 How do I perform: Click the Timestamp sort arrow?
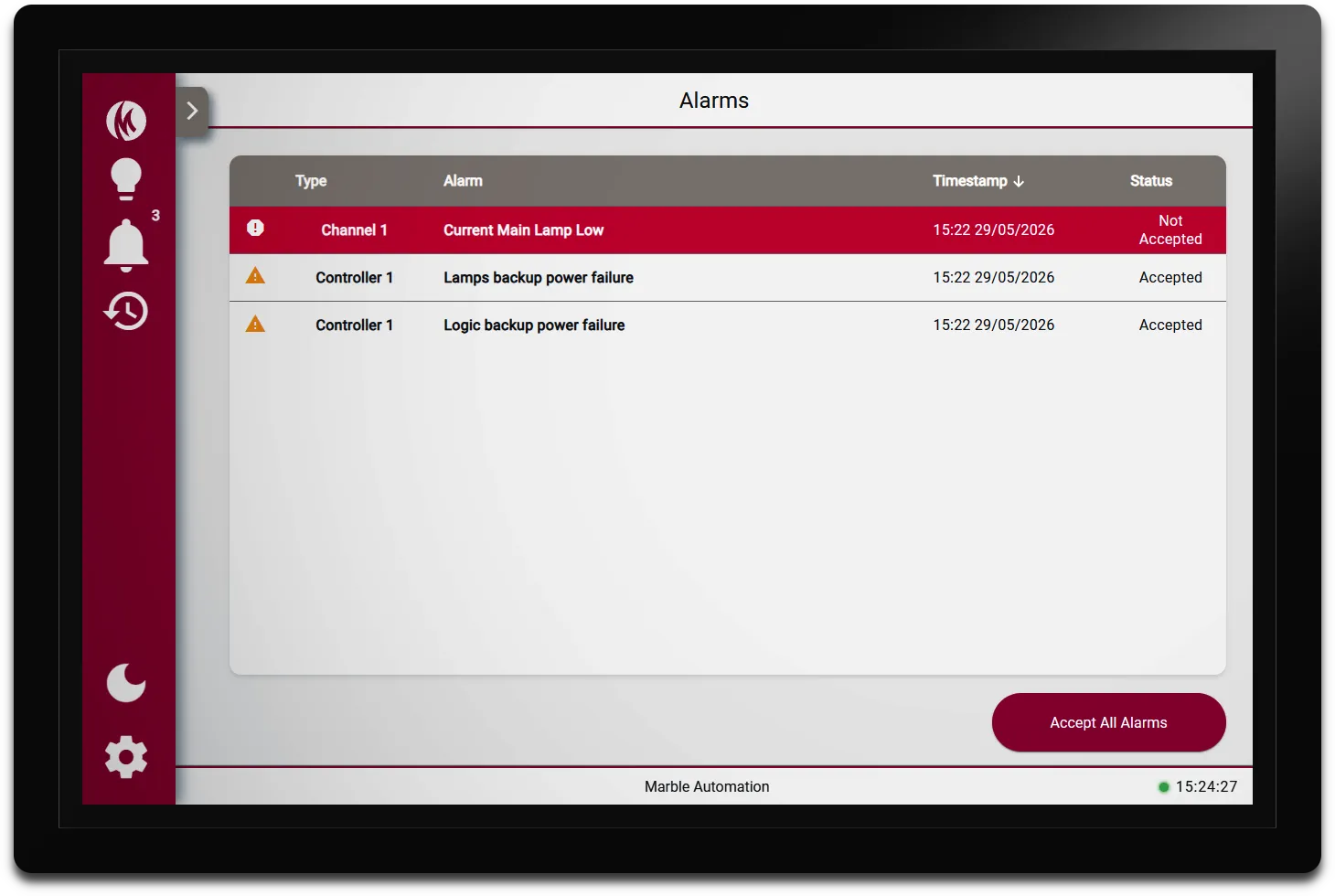tap(1019, 181)
